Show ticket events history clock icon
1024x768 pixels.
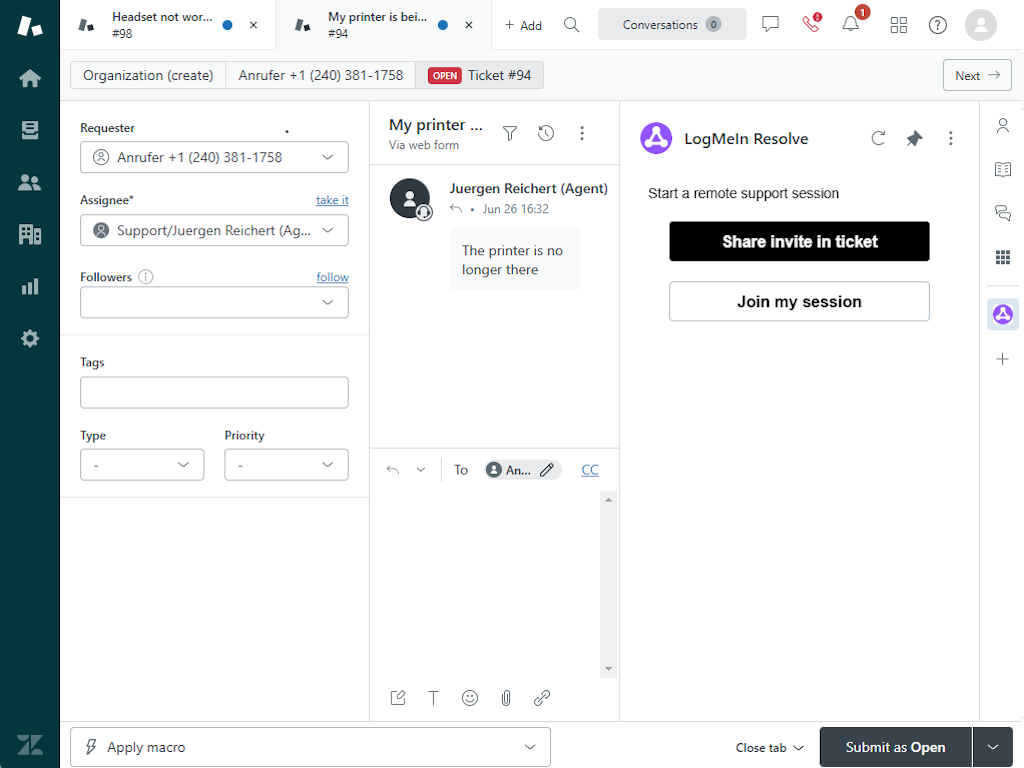pos(546,133)
